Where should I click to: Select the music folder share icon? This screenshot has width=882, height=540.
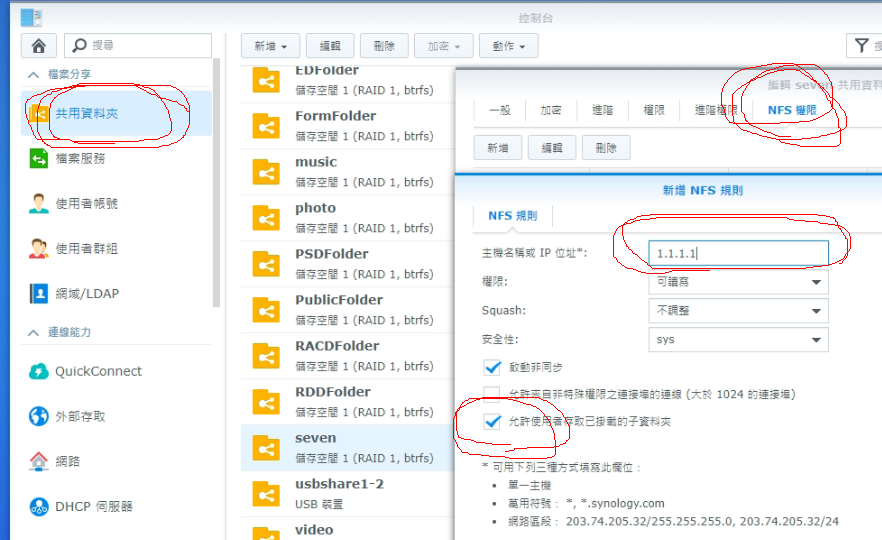pos(266,172)
